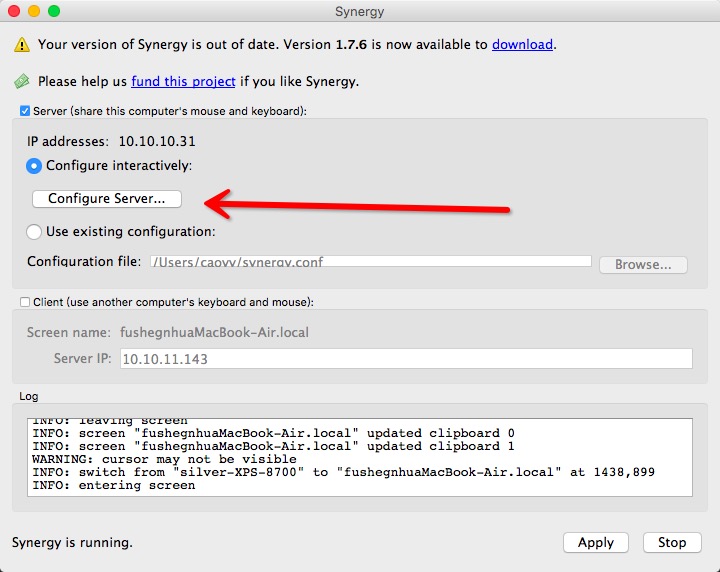Screen dimensions: 720x572
Task: Click the Apply button
Action: [x=596, y=543]
